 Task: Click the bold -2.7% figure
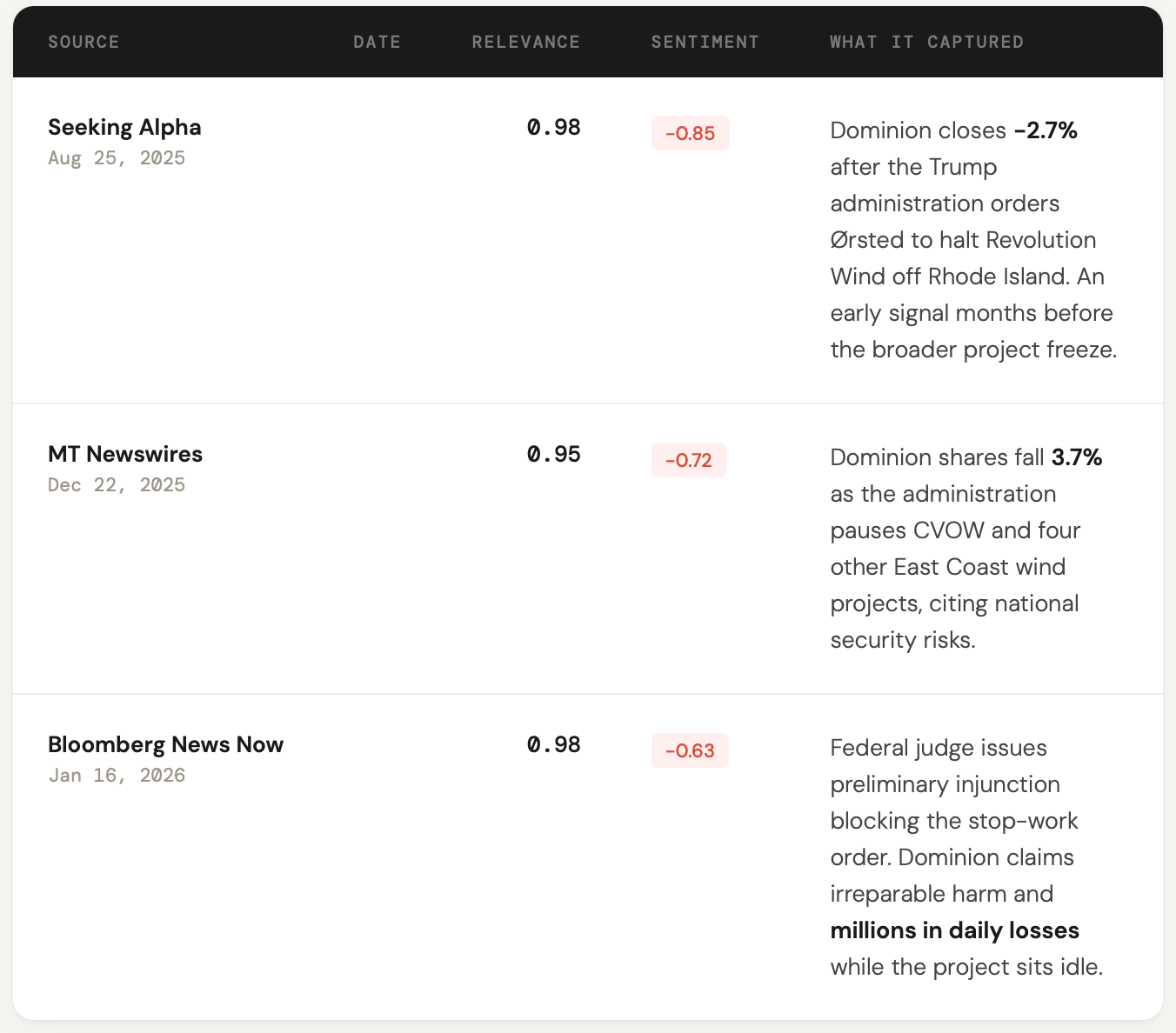click(1046, 130)
